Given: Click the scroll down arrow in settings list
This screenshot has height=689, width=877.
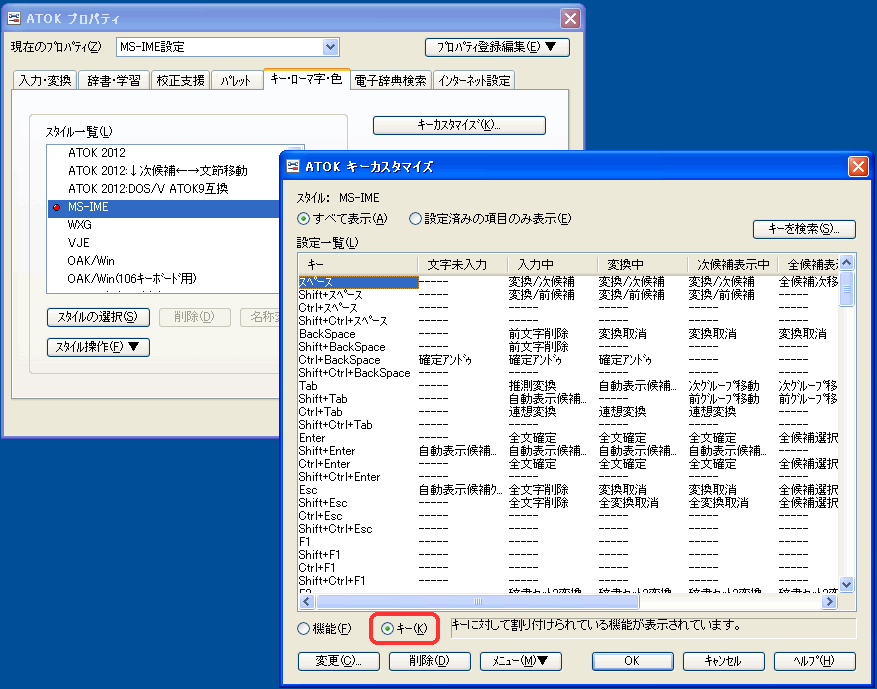Looking at the screenshot, I should pos(847,584).
